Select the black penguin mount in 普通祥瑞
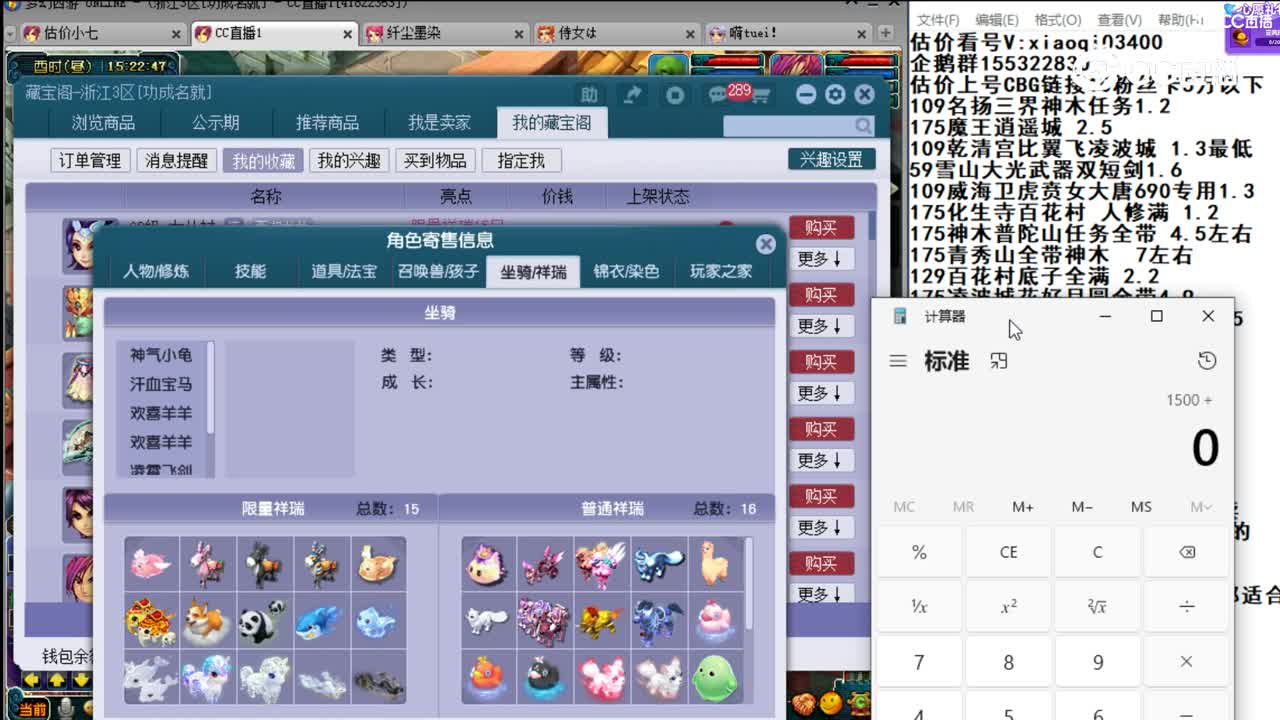Screen dimensions: 1280x720 545,678
